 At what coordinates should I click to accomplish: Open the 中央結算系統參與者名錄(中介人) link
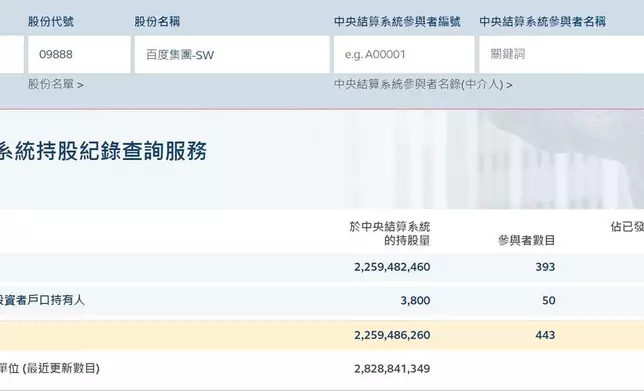(423, 85)
